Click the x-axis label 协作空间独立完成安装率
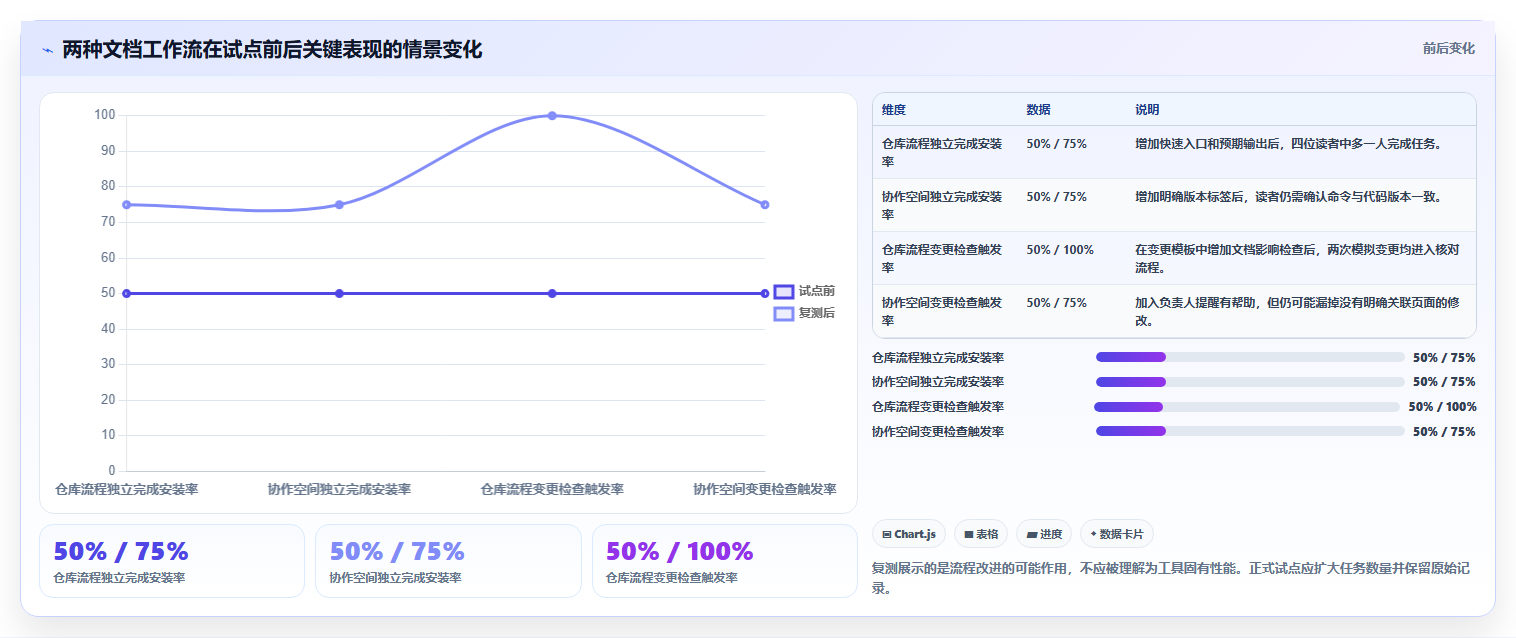This screenshot has height=638, width=1516. click(339, 489)
